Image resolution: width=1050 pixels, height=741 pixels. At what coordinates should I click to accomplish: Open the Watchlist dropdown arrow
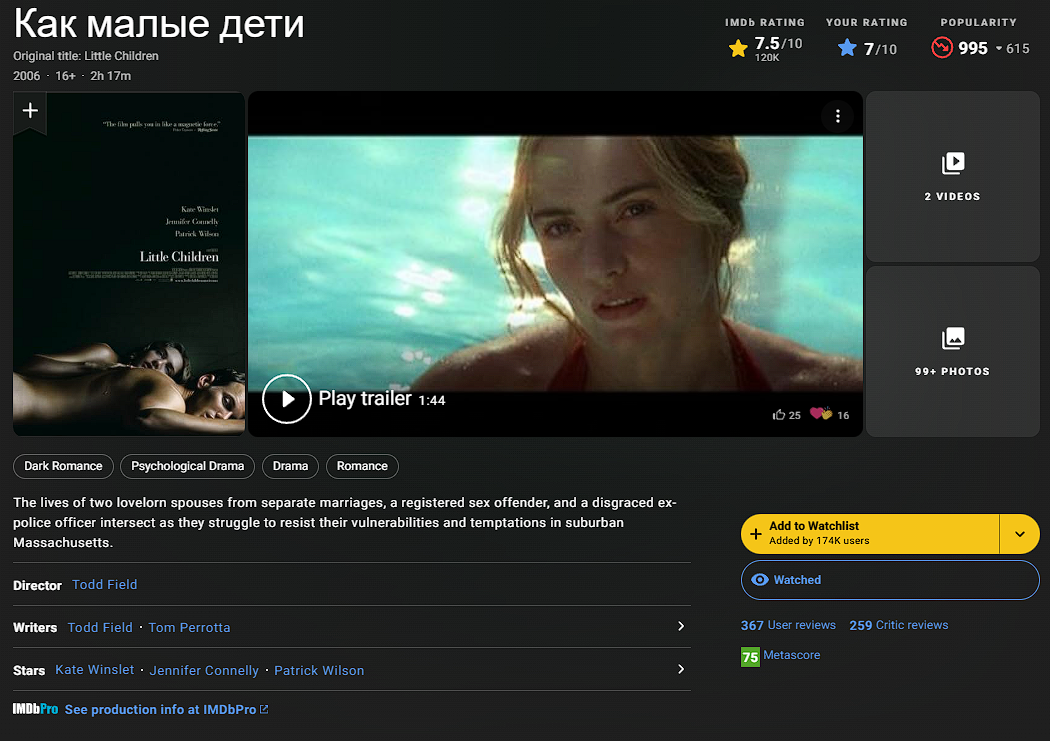click(x=1019, y=534)
